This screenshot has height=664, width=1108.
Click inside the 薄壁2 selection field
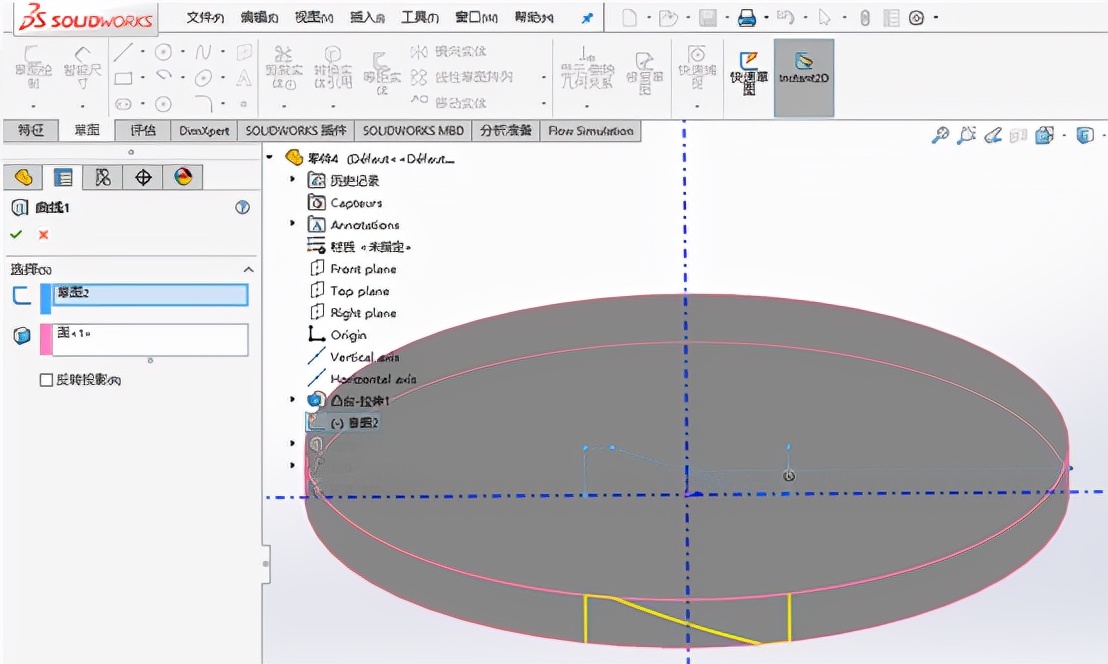point(150,294)
